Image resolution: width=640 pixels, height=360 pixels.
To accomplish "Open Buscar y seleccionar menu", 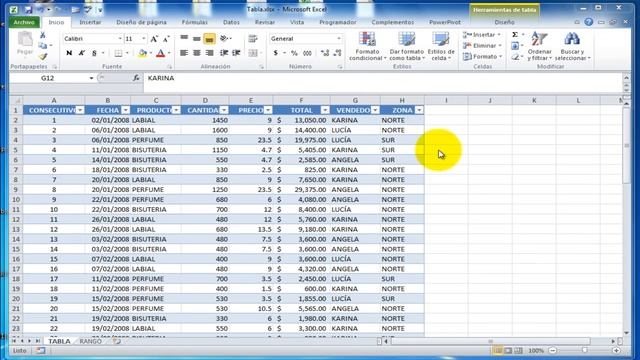I will tap(572, 47).
